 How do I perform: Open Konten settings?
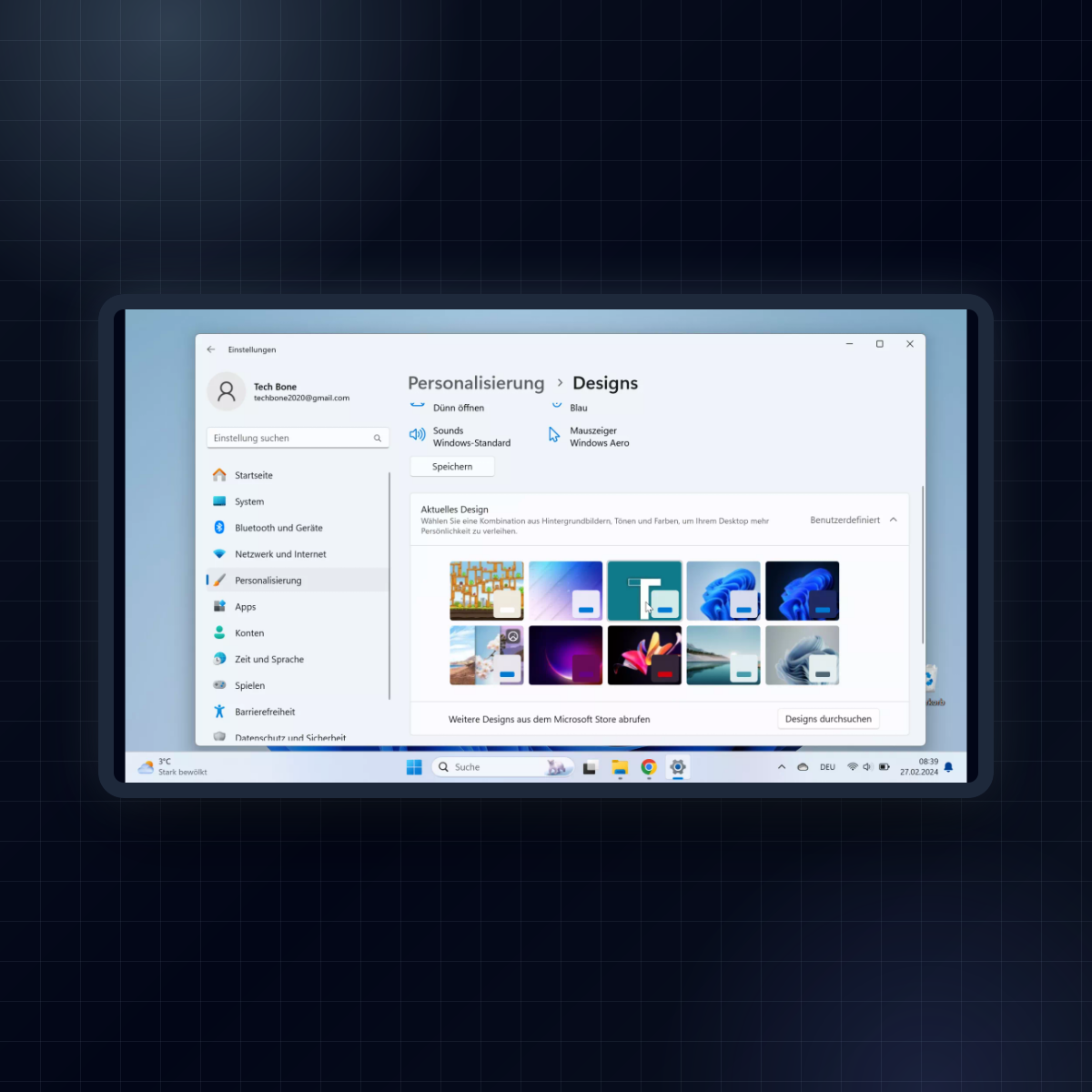coord(298,633)
